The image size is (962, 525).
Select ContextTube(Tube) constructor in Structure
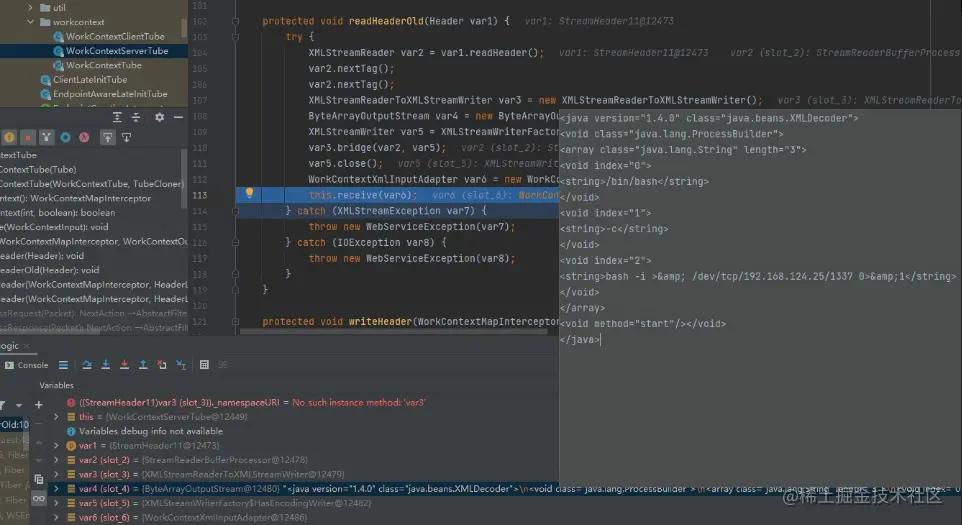38,169
